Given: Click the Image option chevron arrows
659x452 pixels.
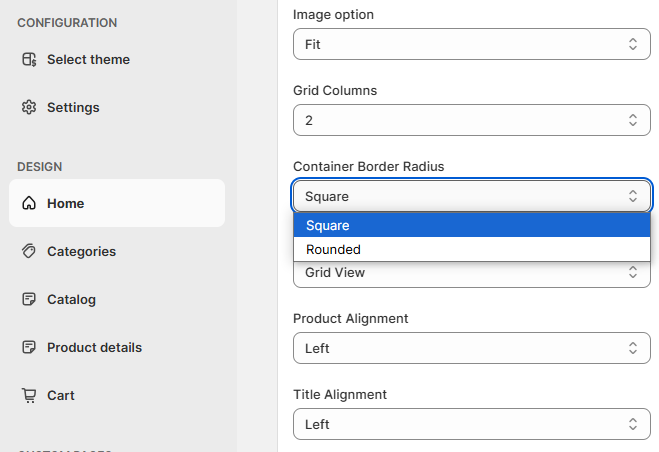Looking at the screenshot, I should (633, 44).
